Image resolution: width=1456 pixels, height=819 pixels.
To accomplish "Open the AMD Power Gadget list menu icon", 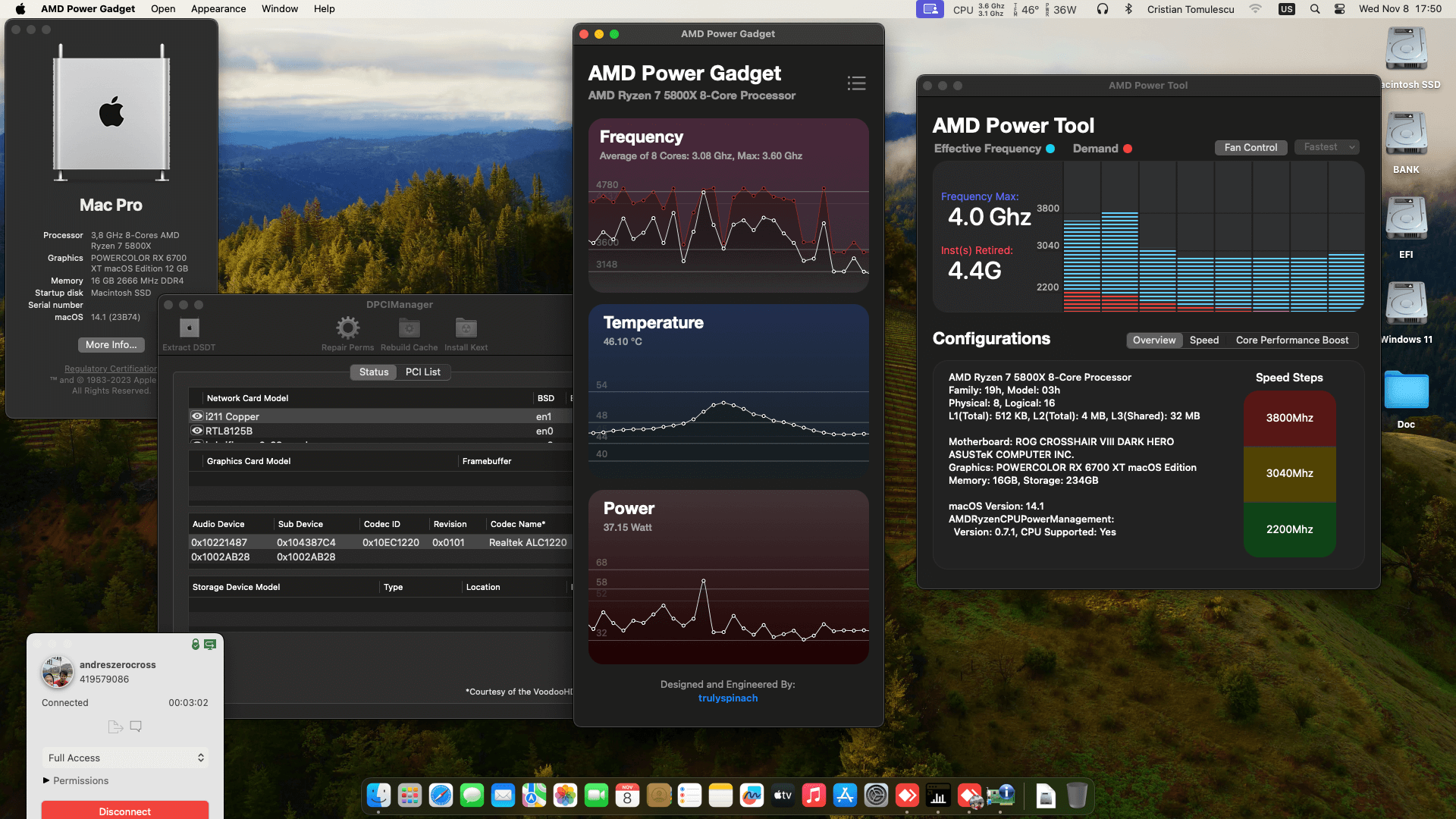I will 856,83.
